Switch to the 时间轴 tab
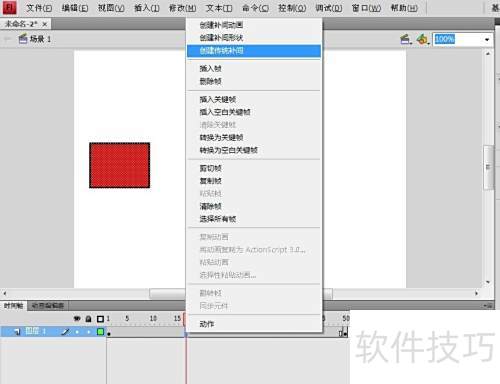 13,306
